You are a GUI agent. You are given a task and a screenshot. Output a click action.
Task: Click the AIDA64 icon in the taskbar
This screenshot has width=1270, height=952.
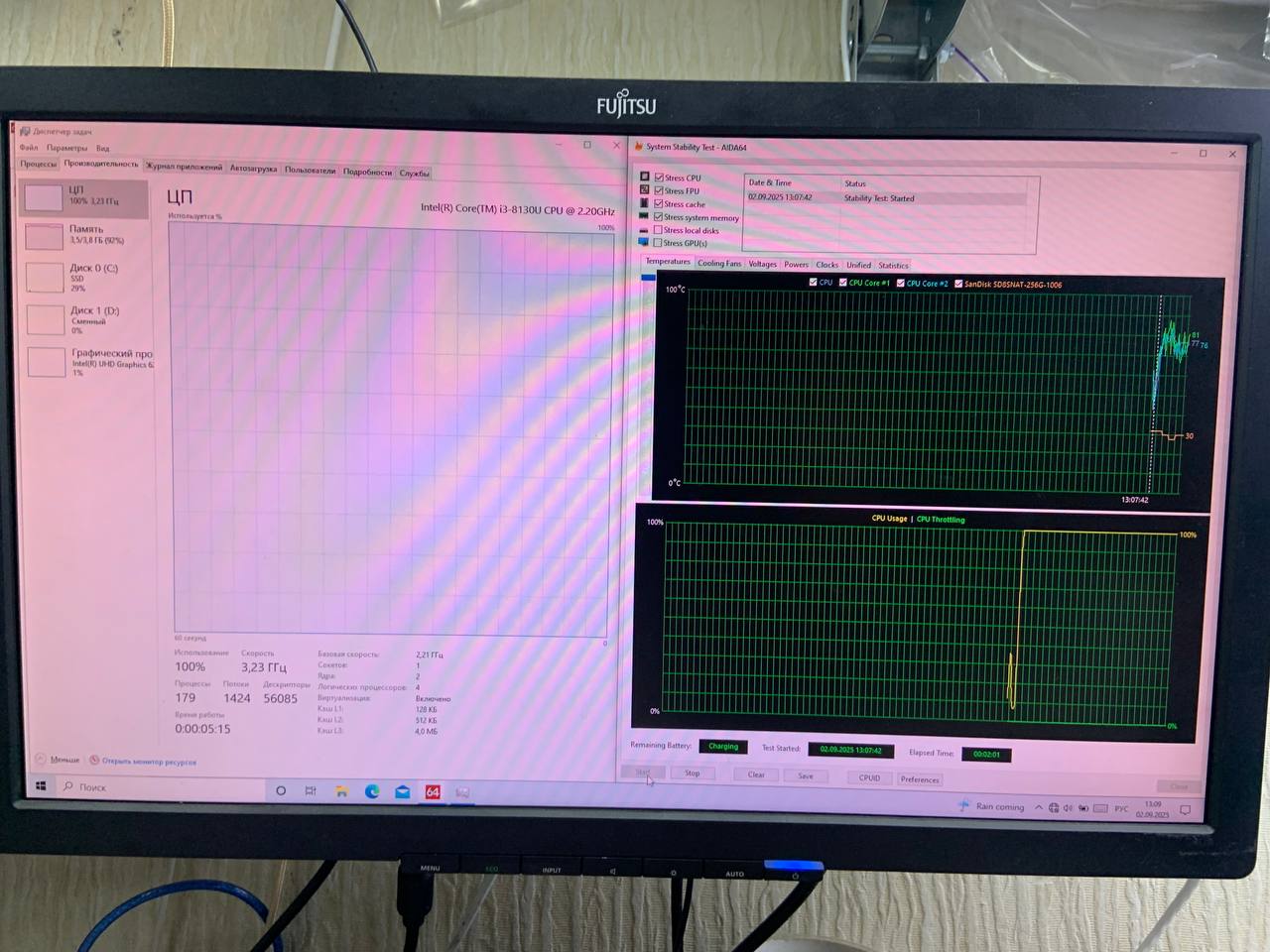click(x=433, y=791)
